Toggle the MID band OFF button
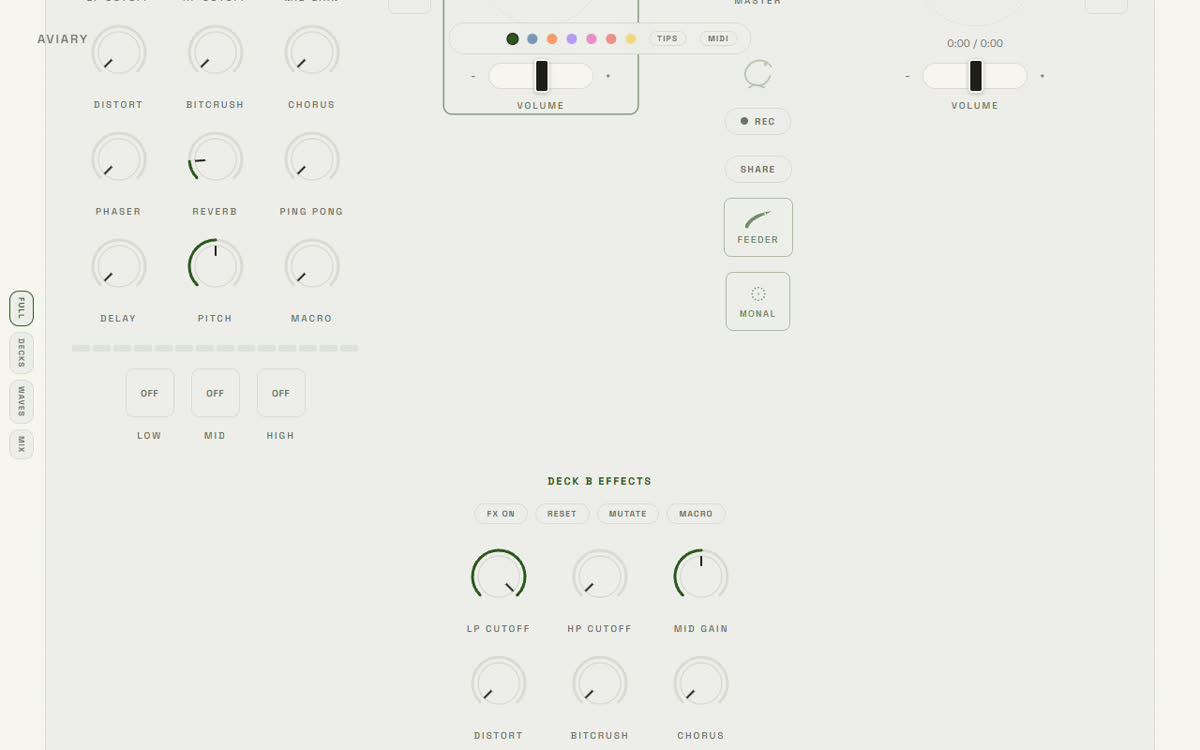Screen dimensions: 1200x750 [215, 393]
